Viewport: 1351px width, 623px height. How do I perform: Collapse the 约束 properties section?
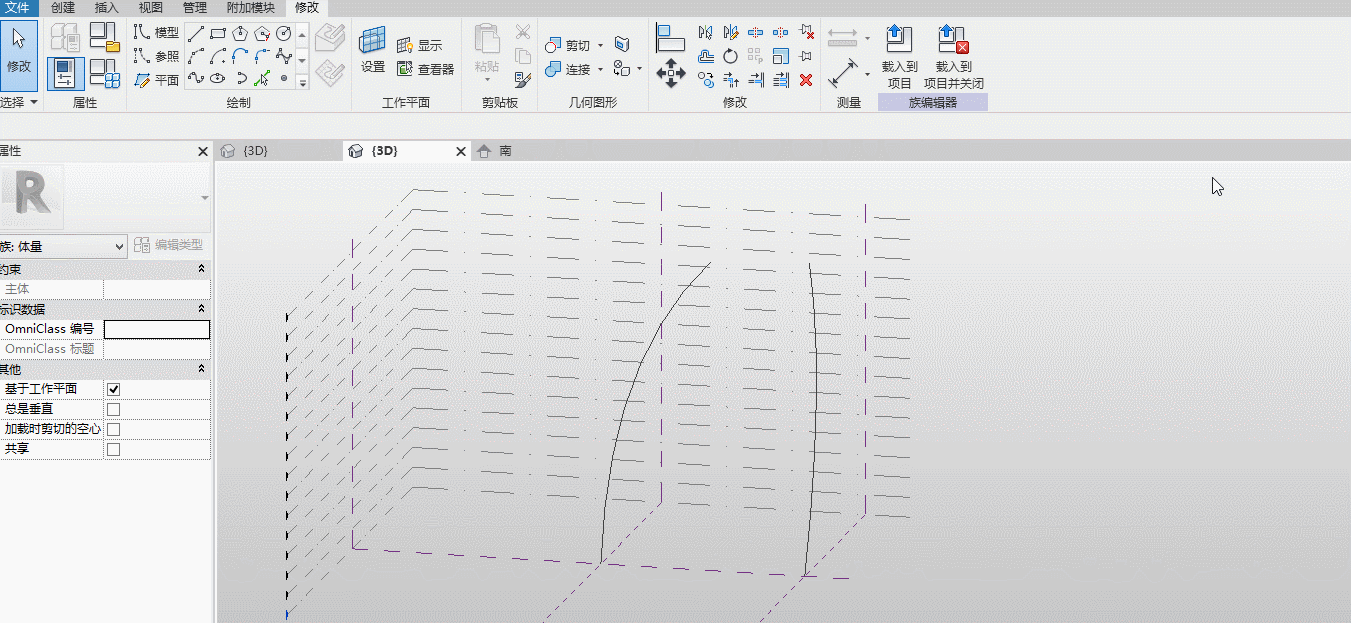click(202, 269)
